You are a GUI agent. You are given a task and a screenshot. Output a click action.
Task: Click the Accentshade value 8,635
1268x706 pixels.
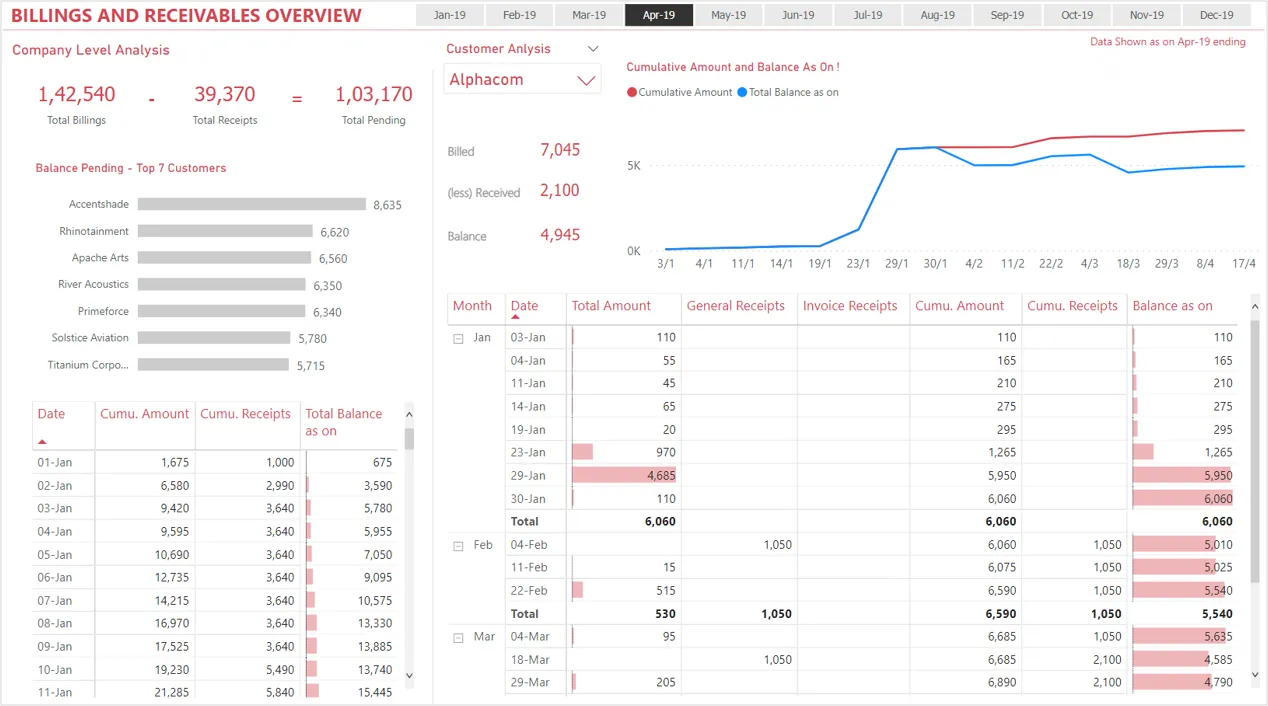pyautogui.click(x=388, y=205)
